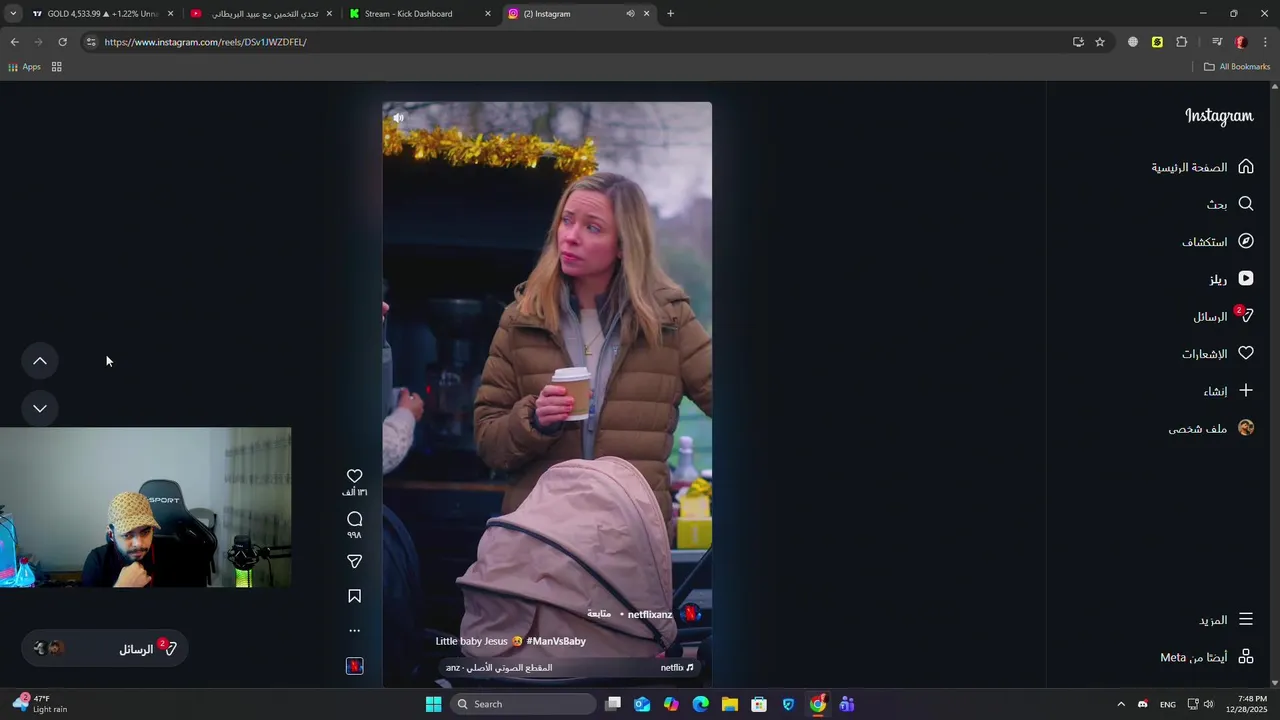
Task: Switch to the Stream - Kick Dashboard tab
Action: [420, 14]
